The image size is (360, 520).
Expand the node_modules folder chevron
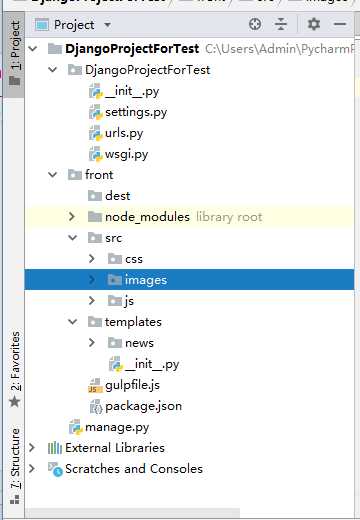tap(72, 217)
